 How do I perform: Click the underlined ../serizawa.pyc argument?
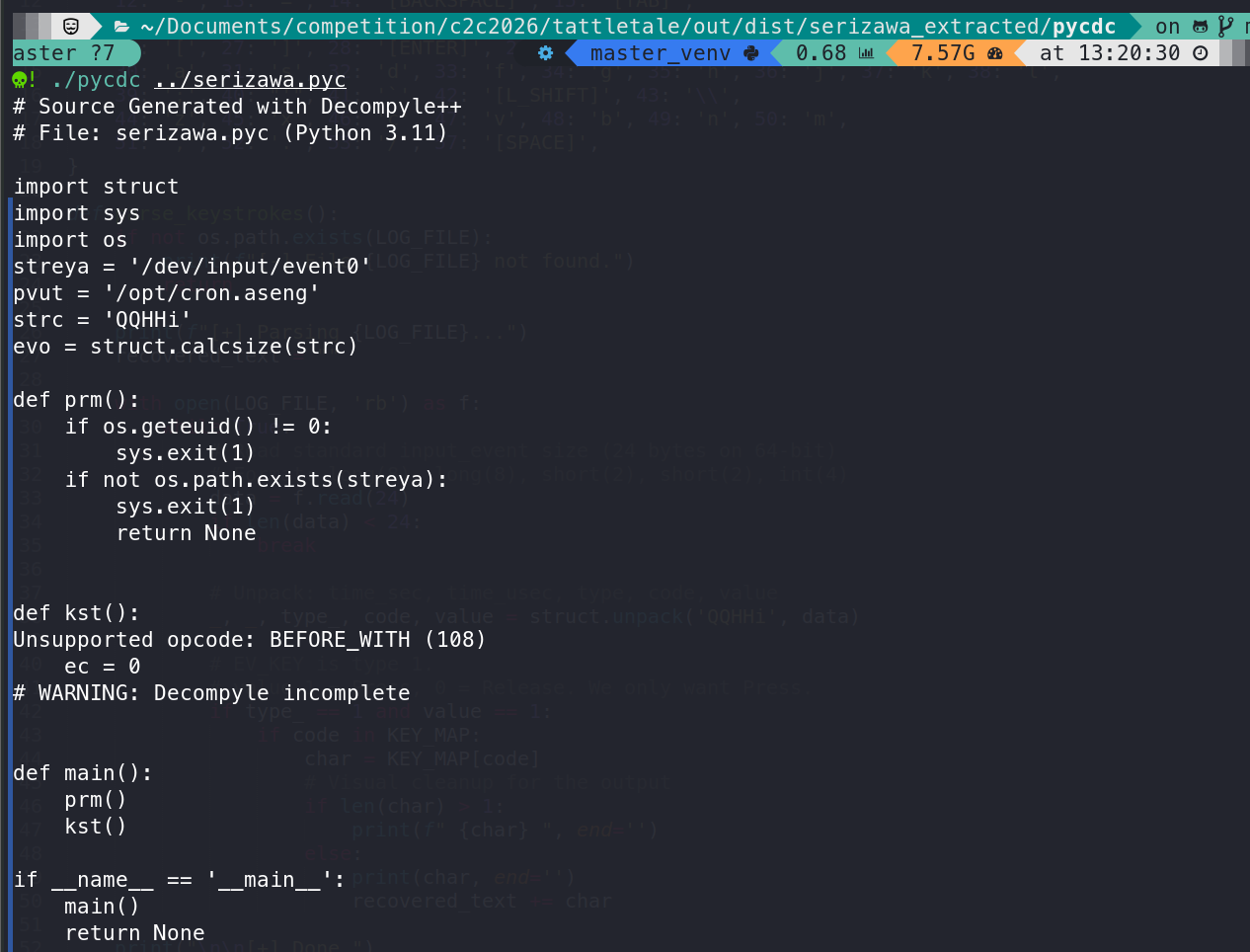point(250,80)
